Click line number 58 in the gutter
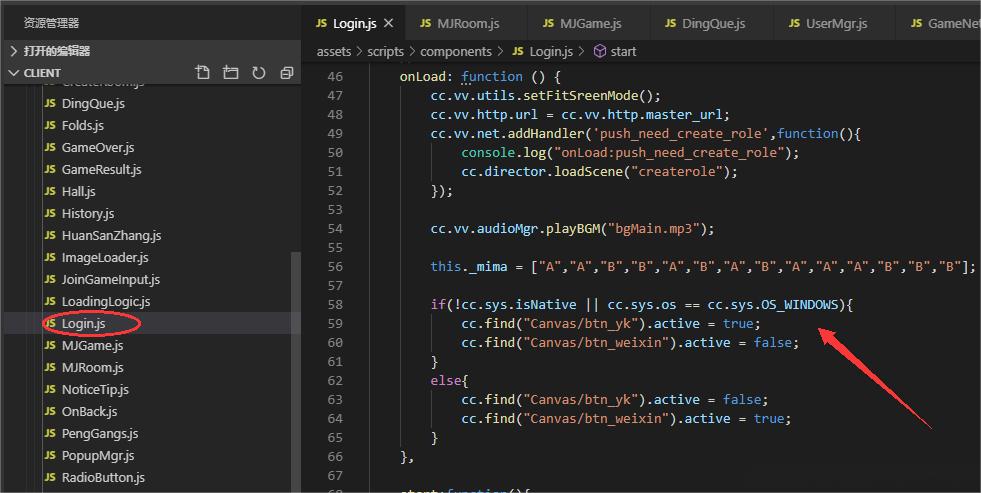981x493 pixels. pyautogui.click(x=335, y=305)
